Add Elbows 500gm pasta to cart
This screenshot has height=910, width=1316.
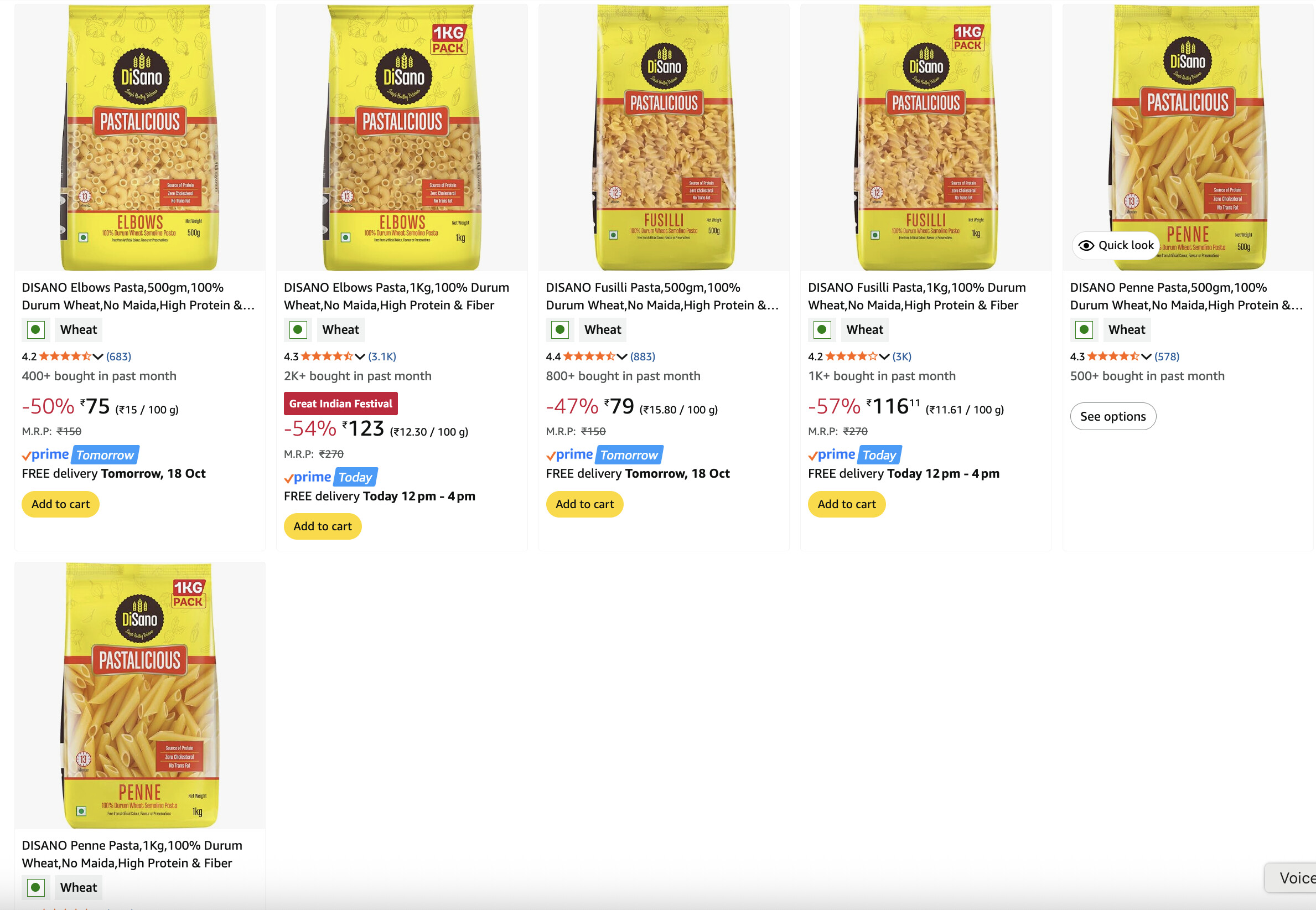point(60,505)
